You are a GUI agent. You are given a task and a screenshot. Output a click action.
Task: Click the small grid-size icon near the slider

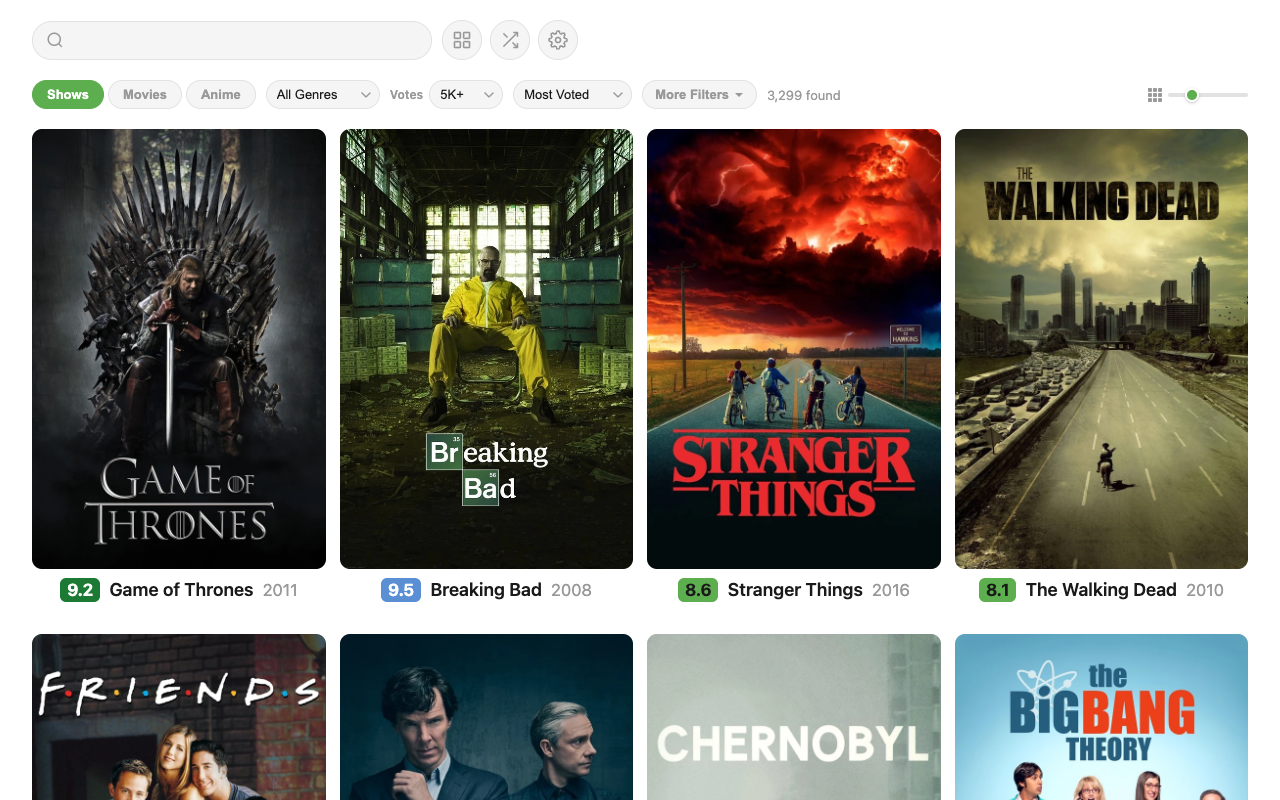[x=1154, y=94]
